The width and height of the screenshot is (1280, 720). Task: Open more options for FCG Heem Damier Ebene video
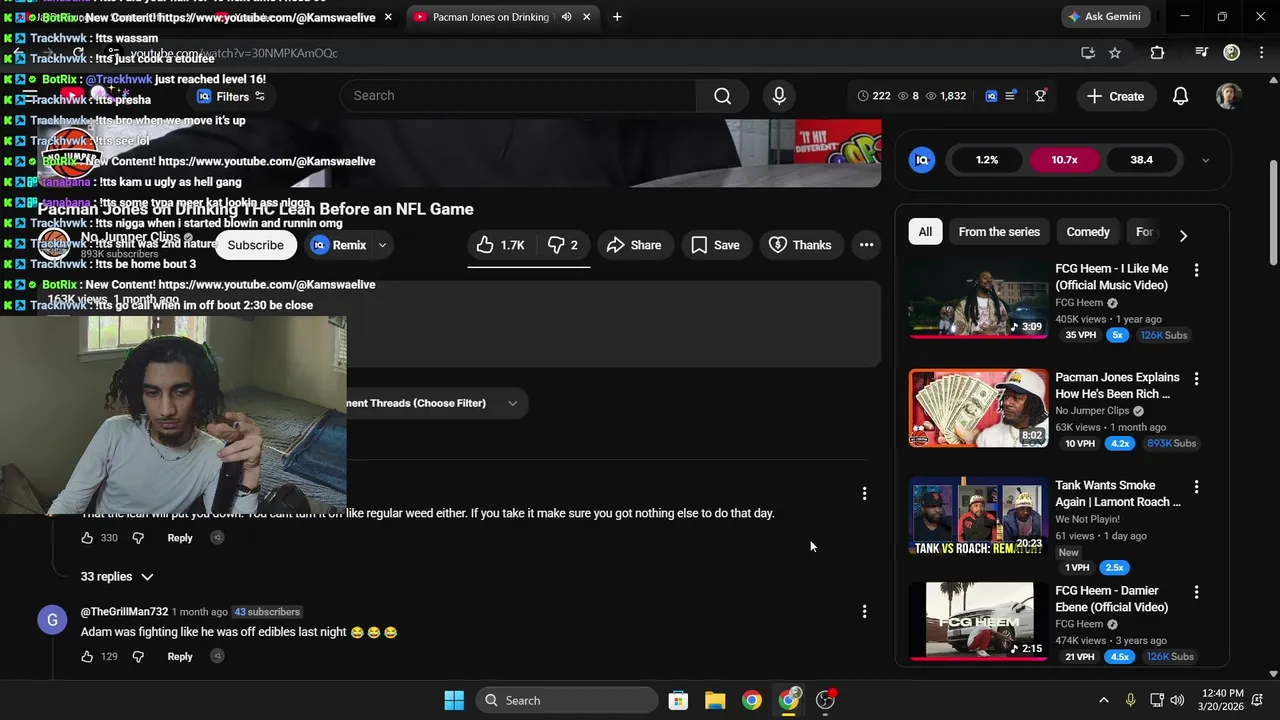1196,592
